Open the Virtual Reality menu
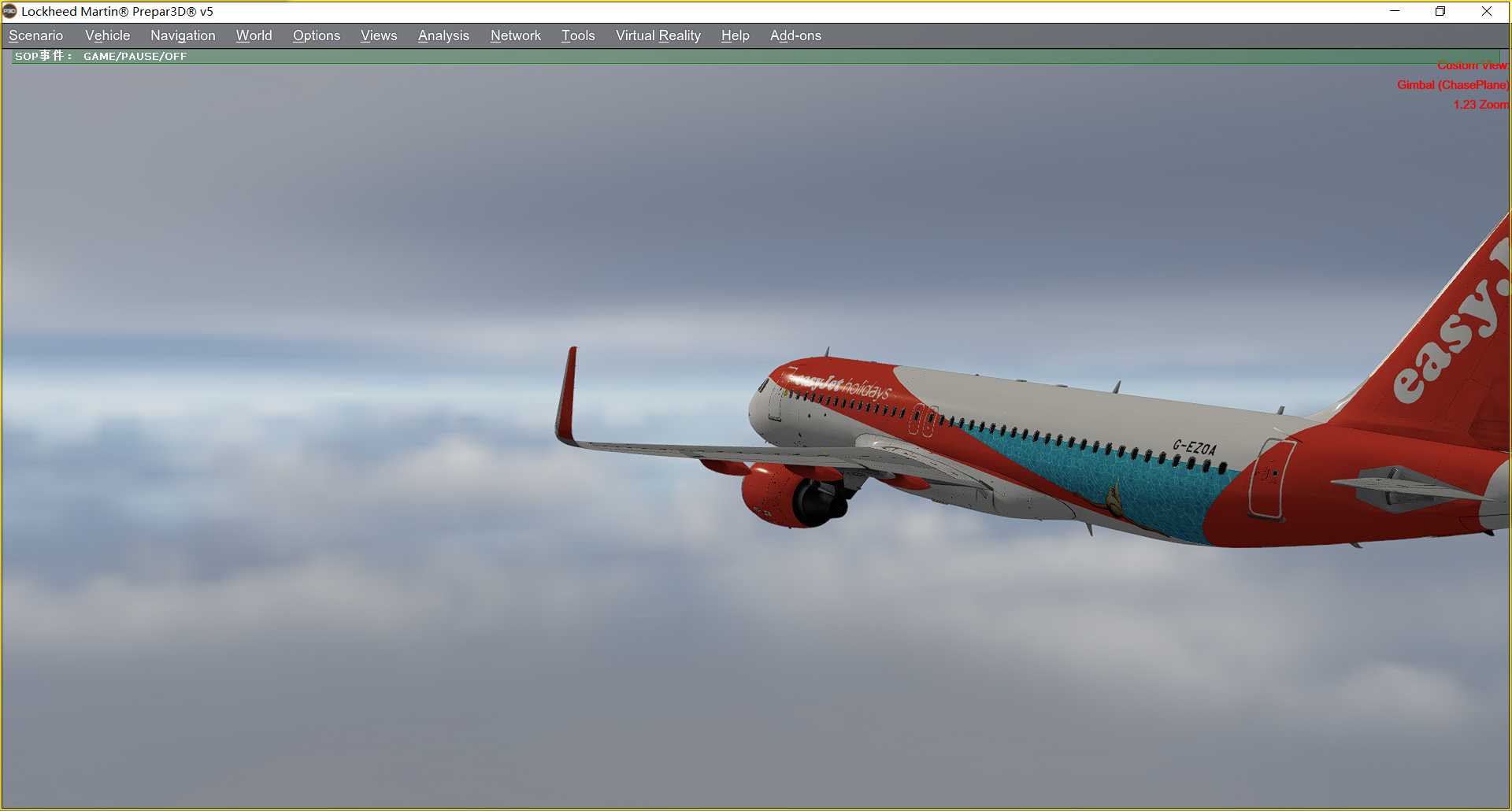Viewport: 1512px width, 811px height. pyautogui.click(x=658, y=35)
